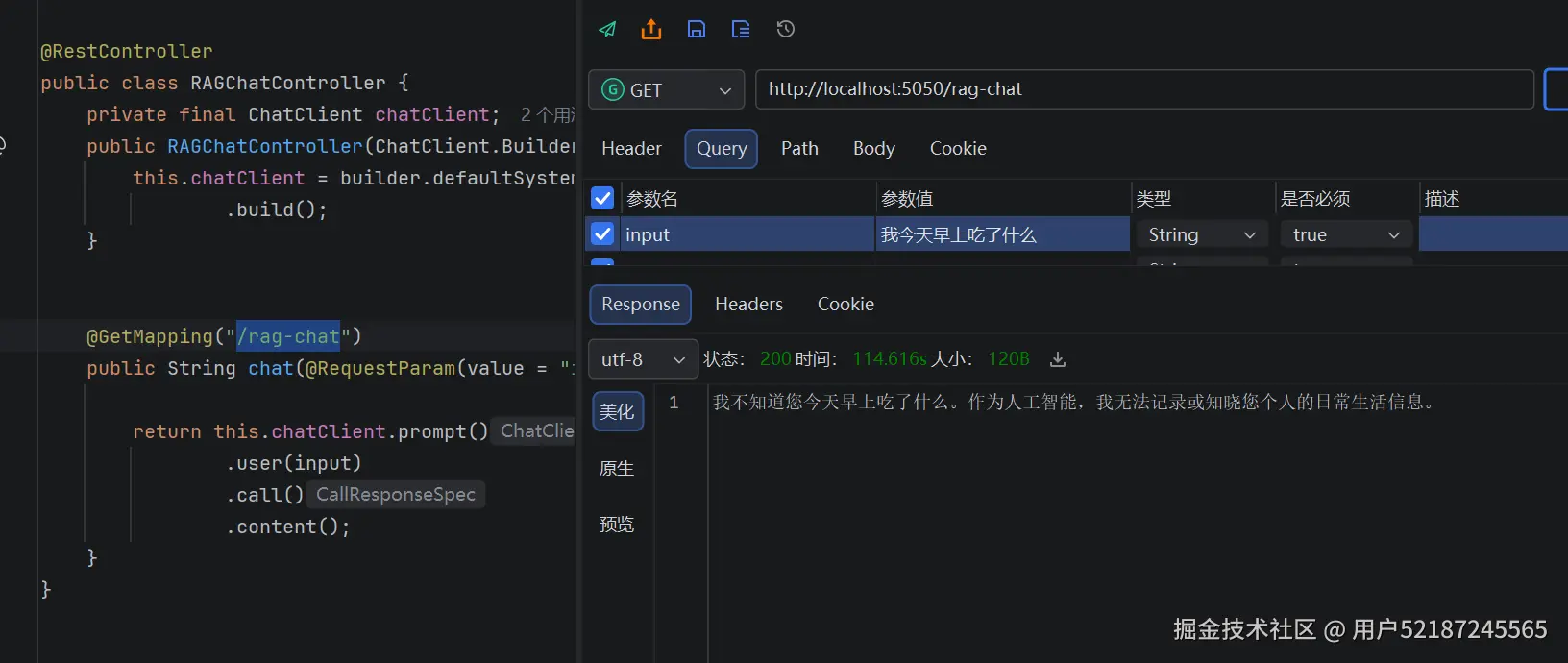
Task: Open the GET method dropdown
Action: (x=666, y=89)
